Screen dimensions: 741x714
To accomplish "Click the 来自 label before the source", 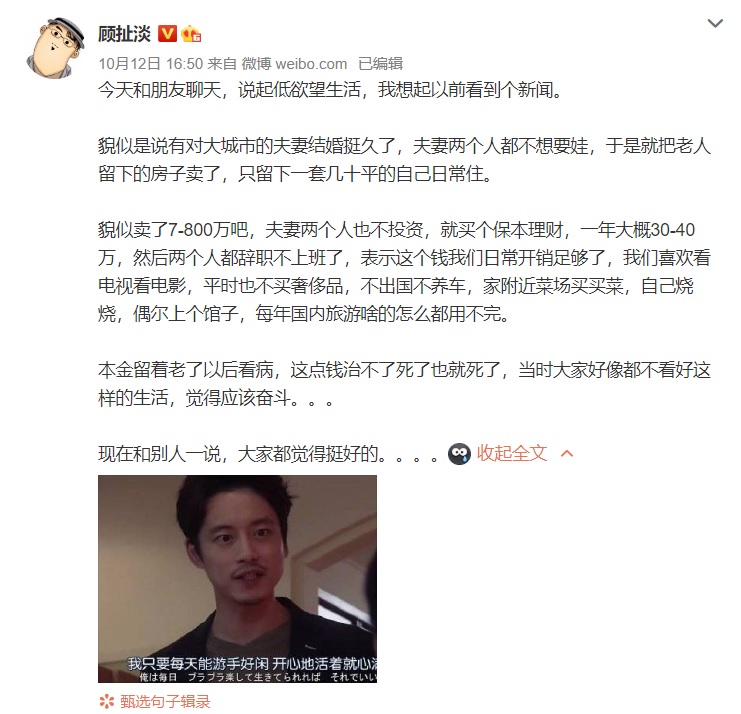I will click(x=222, y=64).
